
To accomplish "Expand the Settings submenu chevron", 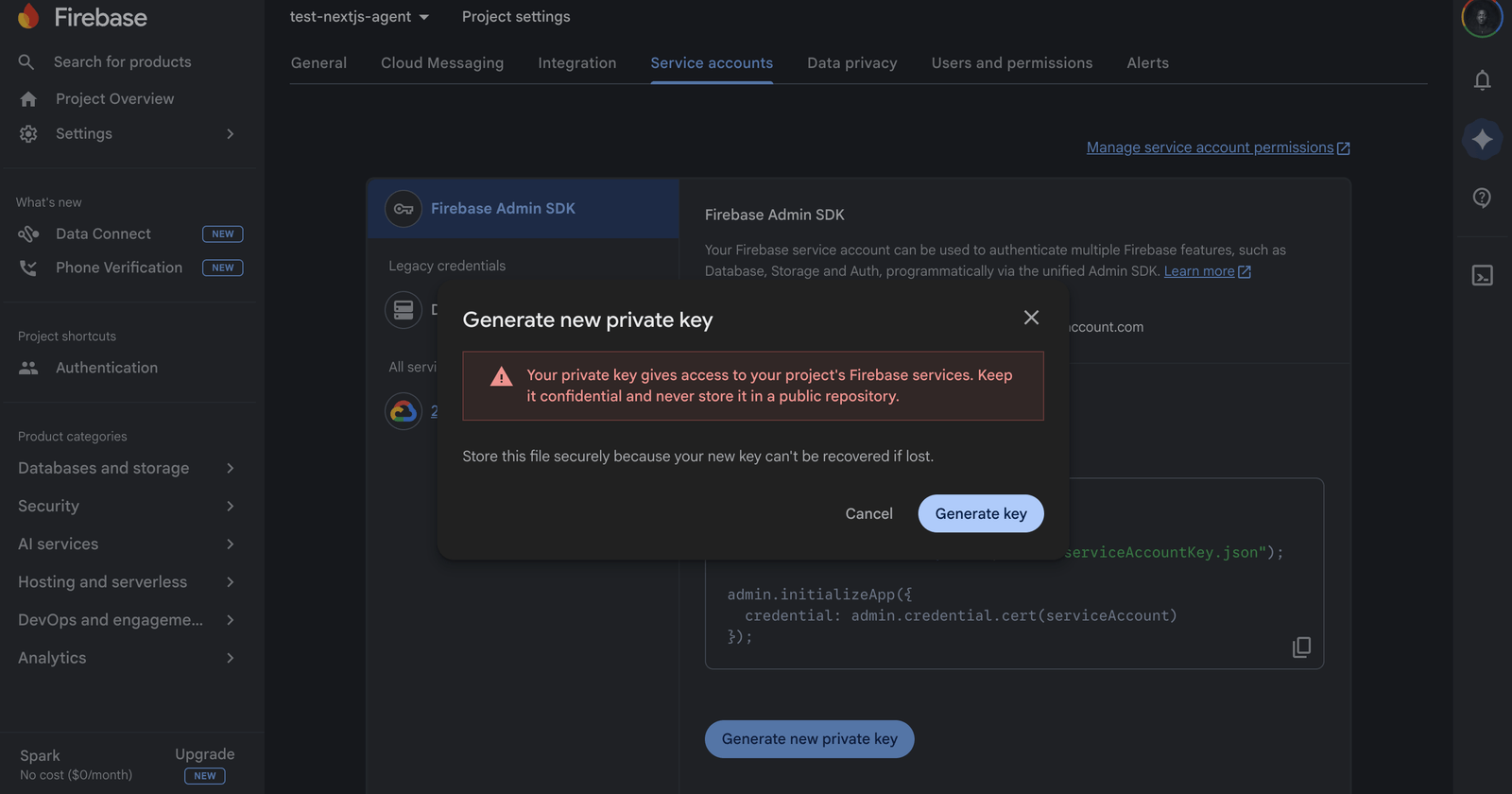I will [230, 134].
